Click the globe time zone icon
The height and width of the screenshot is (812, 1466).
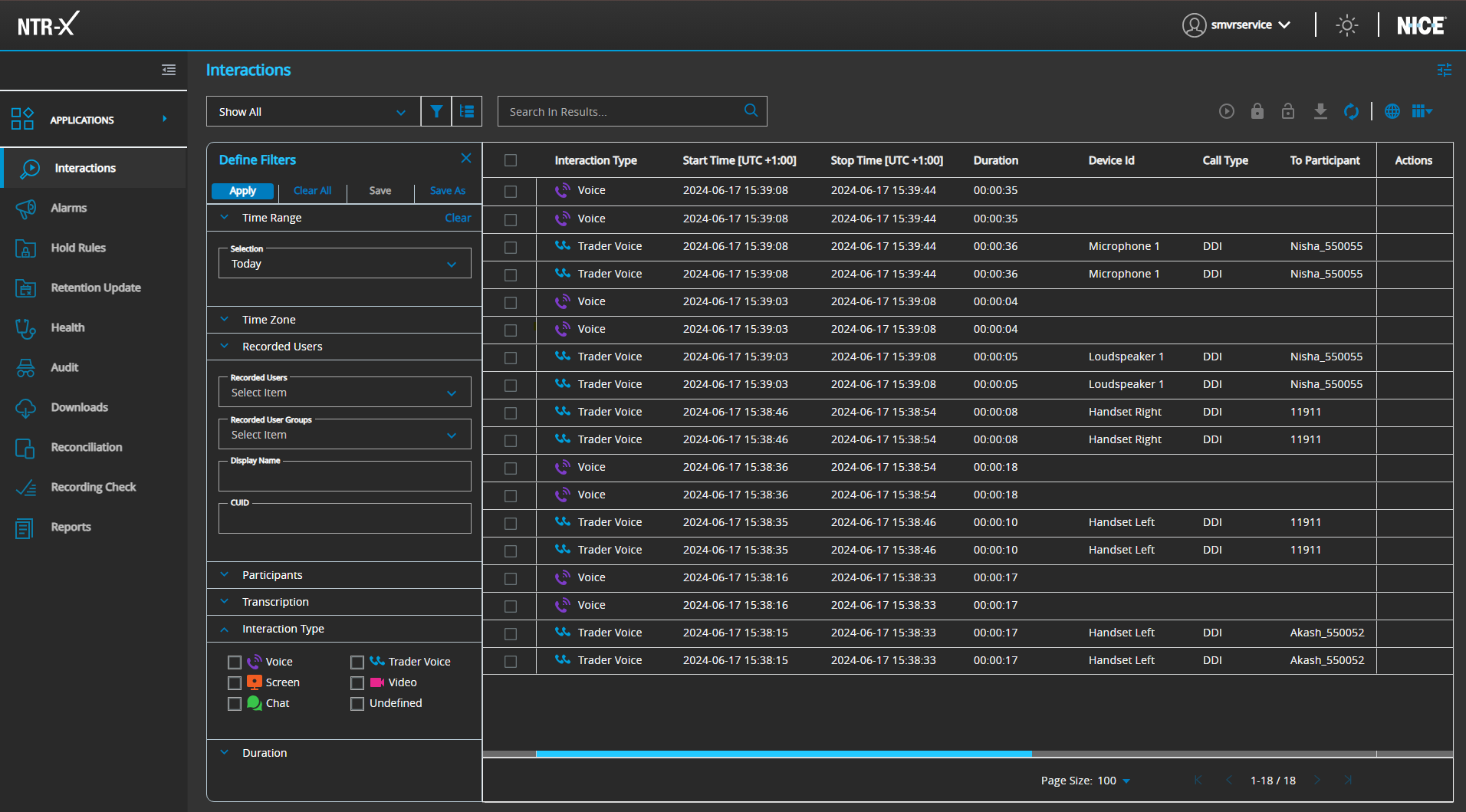(1392, 111)
